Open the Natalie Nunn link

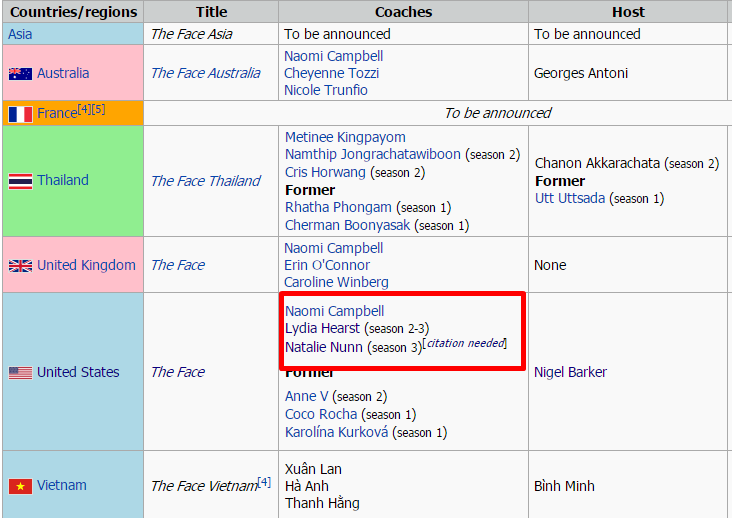click(x=324, y=348)
